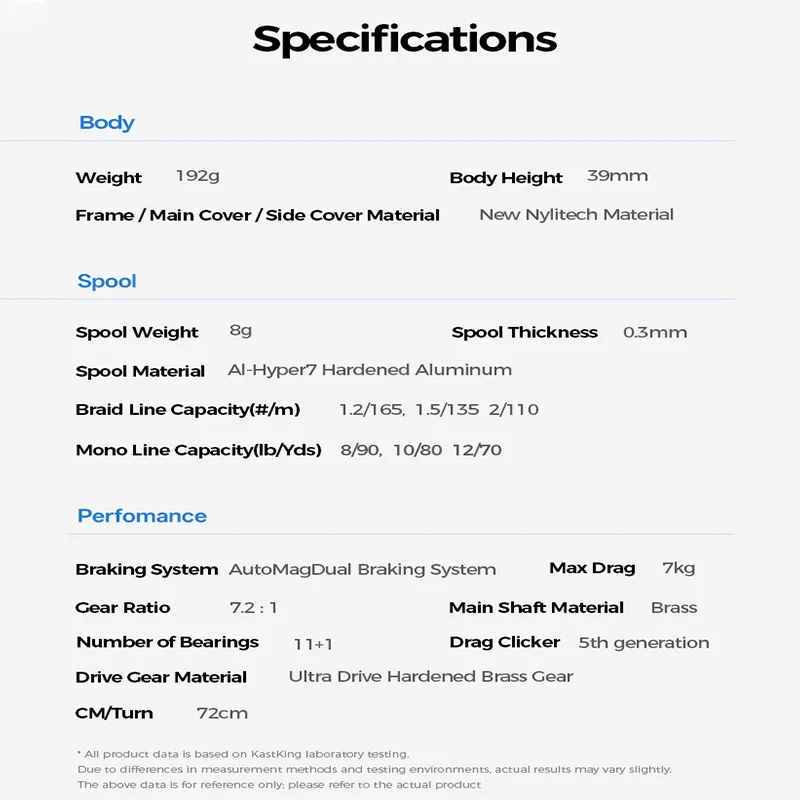Image resolution: width=800 pixels, height=800 pixels.
Task: Click Ultra Drive Hardened Brass Gear text
Action: [431, 677]
